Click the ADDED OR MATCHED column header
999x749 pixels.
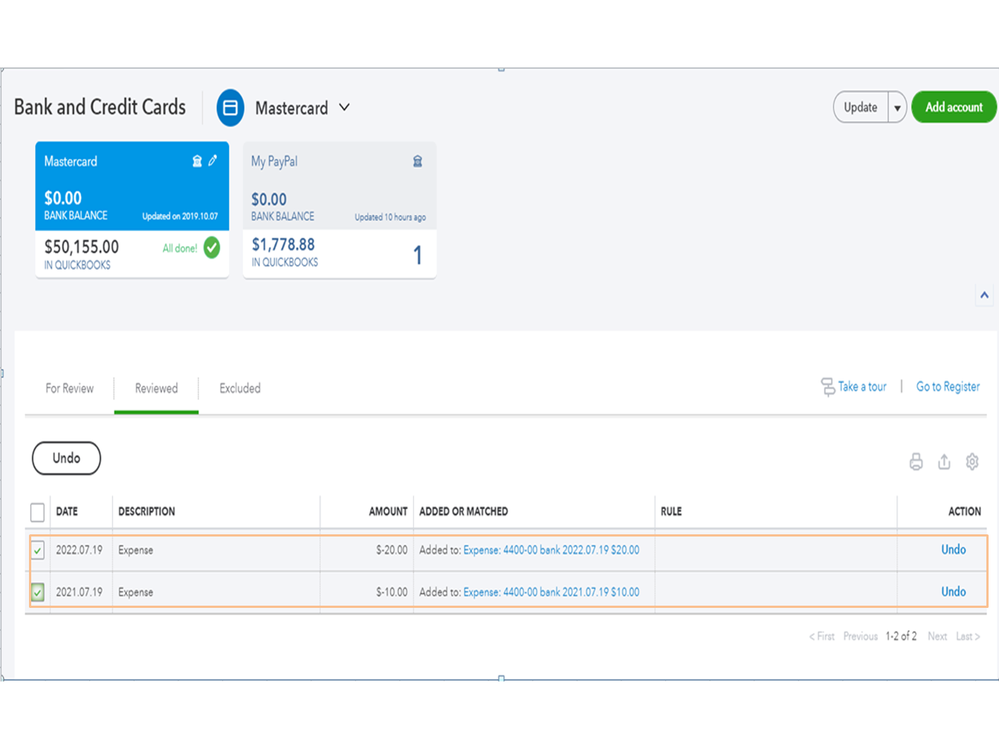point(463,511)
